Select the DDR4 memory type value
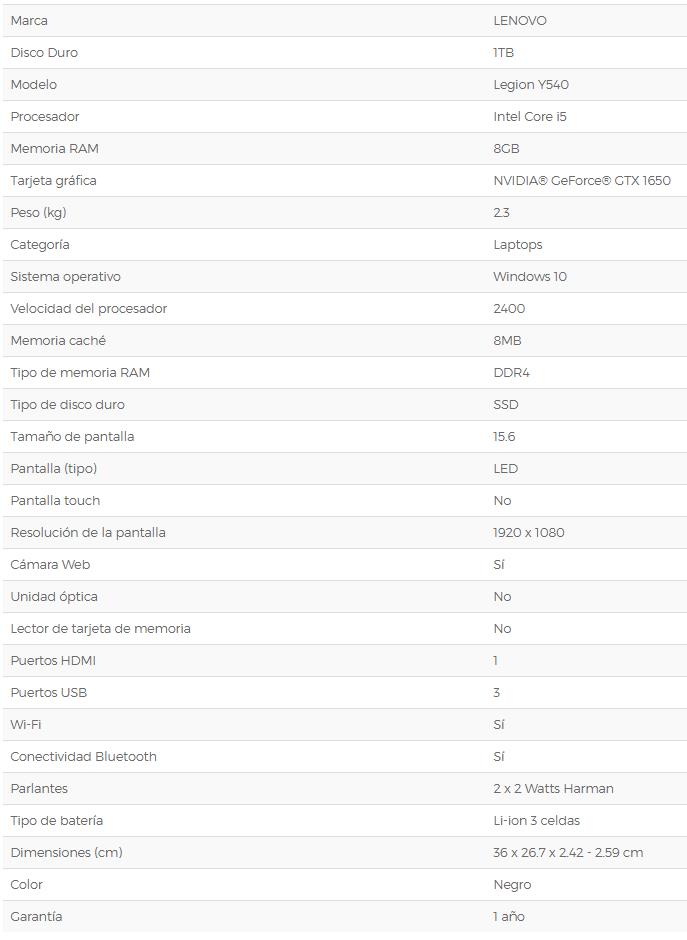Screen dimensions: 687x940 click(x=511, y=372)
